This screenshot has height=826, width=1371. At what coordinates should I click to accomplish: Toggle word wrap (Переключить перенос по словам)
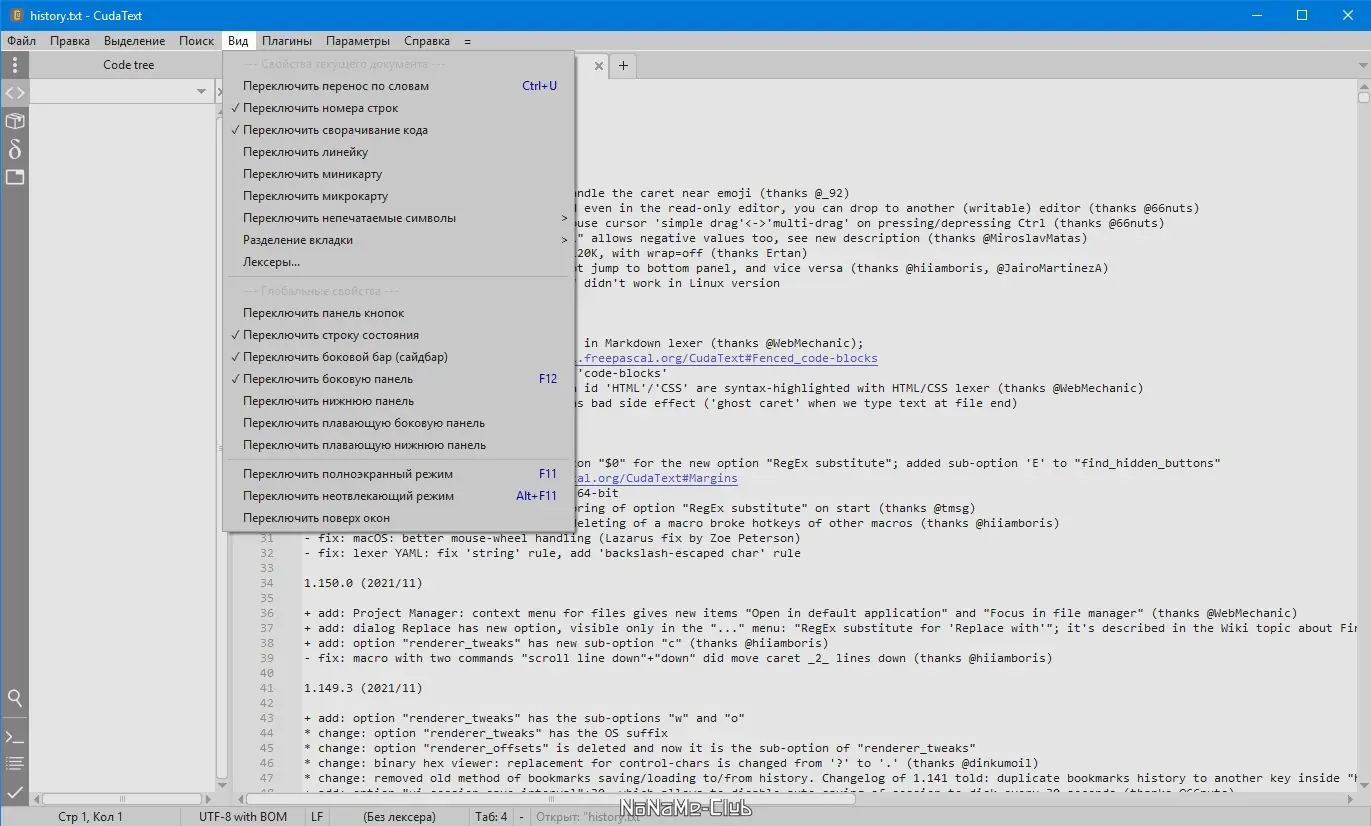pos(399,86)
